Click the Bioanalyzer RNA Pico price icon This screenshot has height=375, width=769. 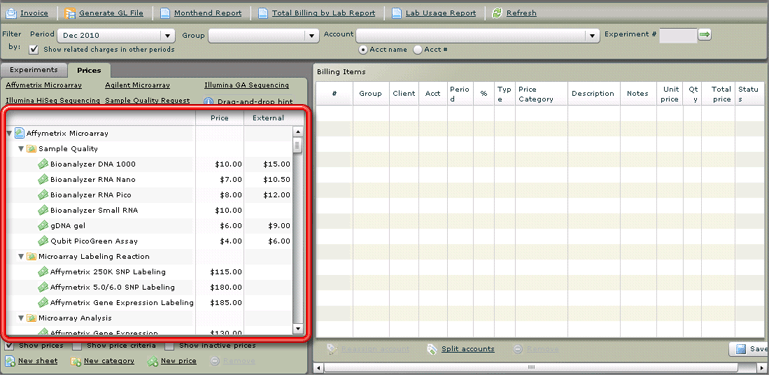coord(43,195)
